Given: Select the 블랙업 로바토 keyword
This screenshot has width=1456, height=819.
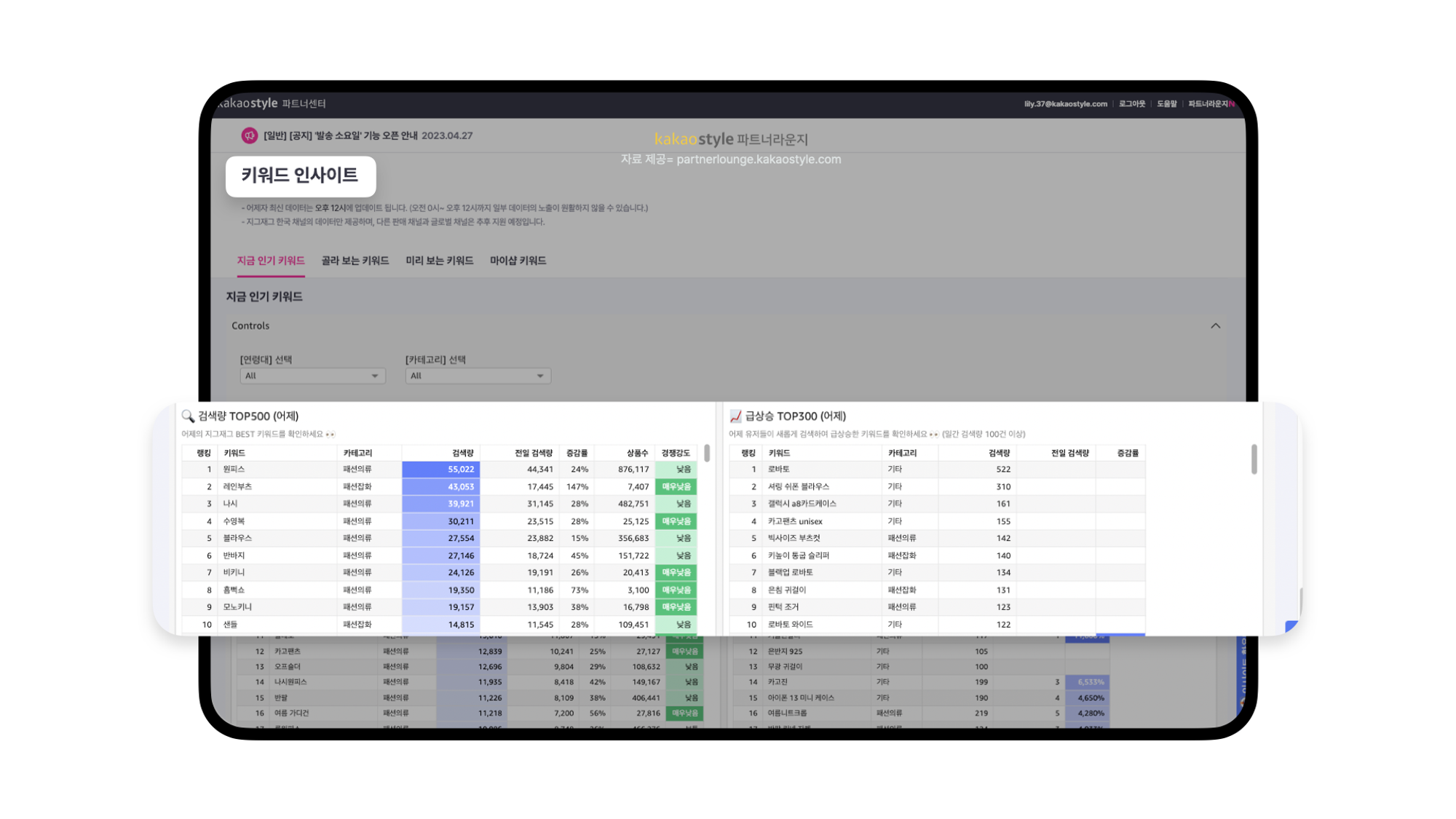Looking at the screenshot, I should [x=790, y=572].
